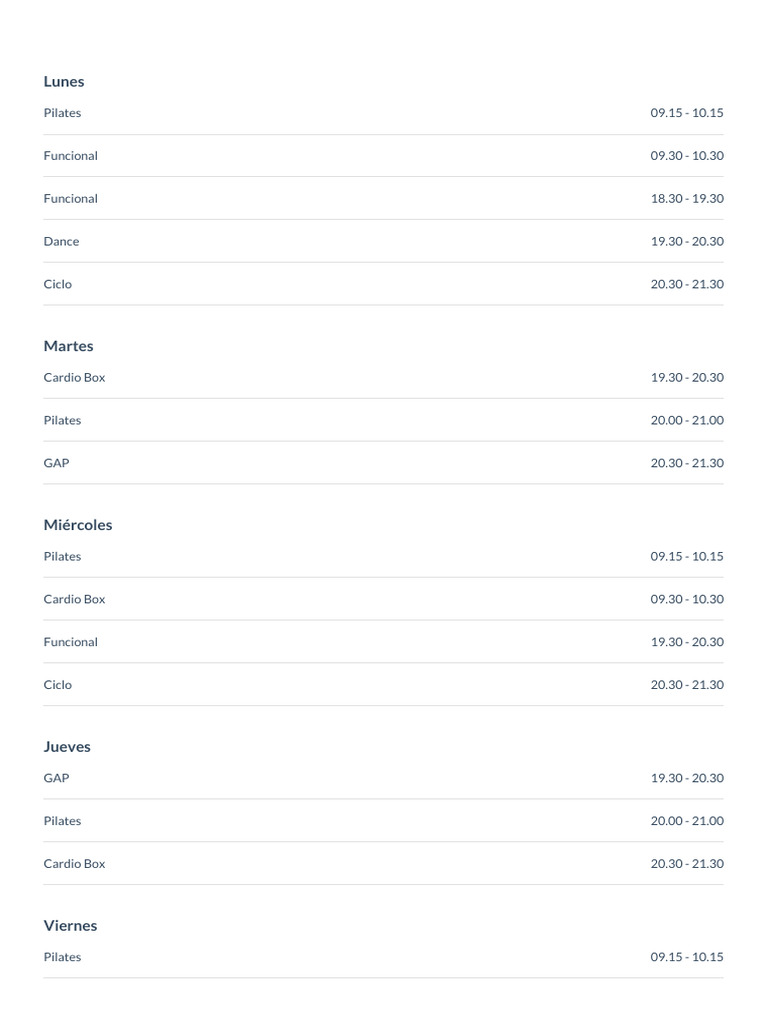768x1024 pixels.
Task: Select the GAP class under Martes
Action: click(56, 464)
